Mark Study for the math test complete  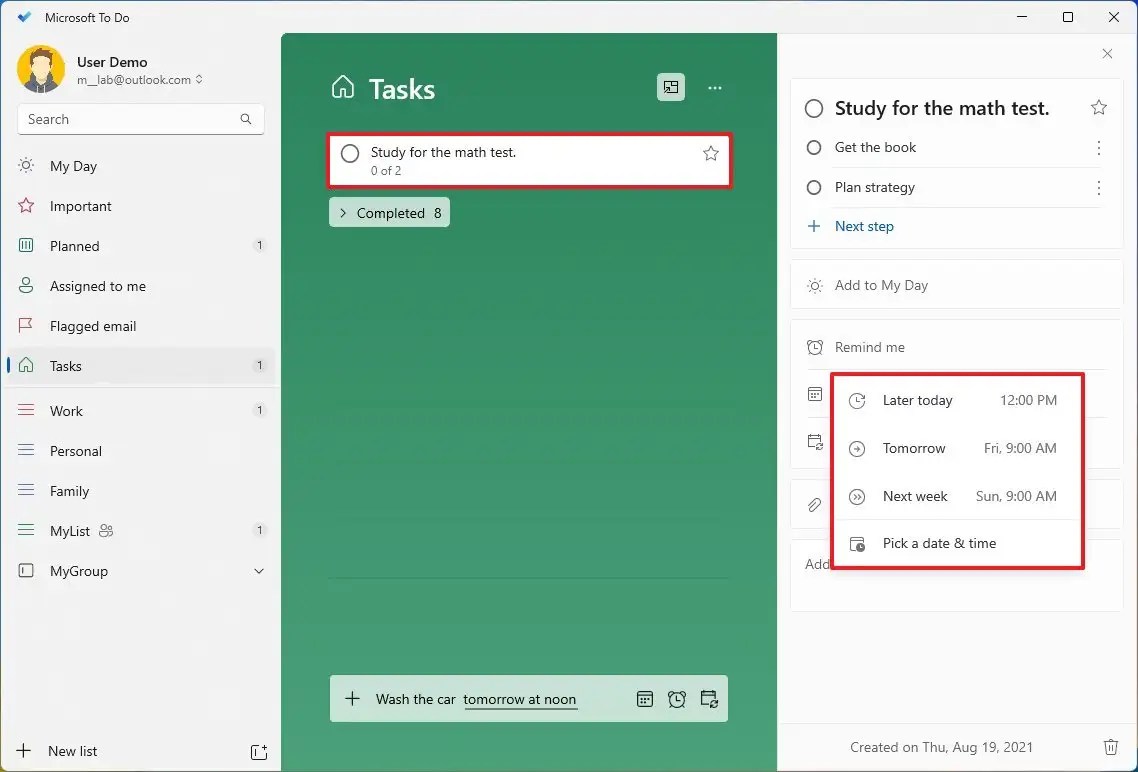pyautogui.click(x=349, y=153)
